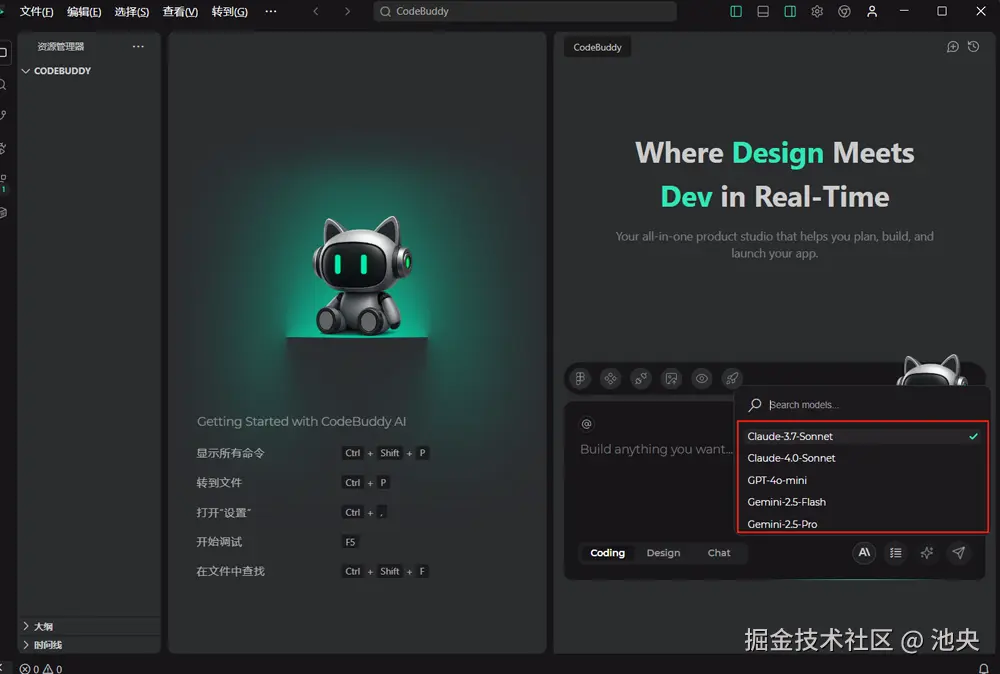
Task: Open the 查看(V) menu
Action: coord(180,11)
